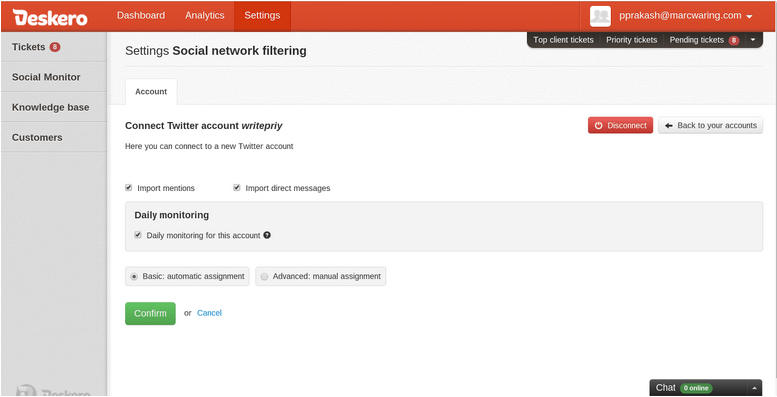This screenshot has height=397, width=777.
Task: Click the Connect Twitter account writepriy heading
Action: 204,126
